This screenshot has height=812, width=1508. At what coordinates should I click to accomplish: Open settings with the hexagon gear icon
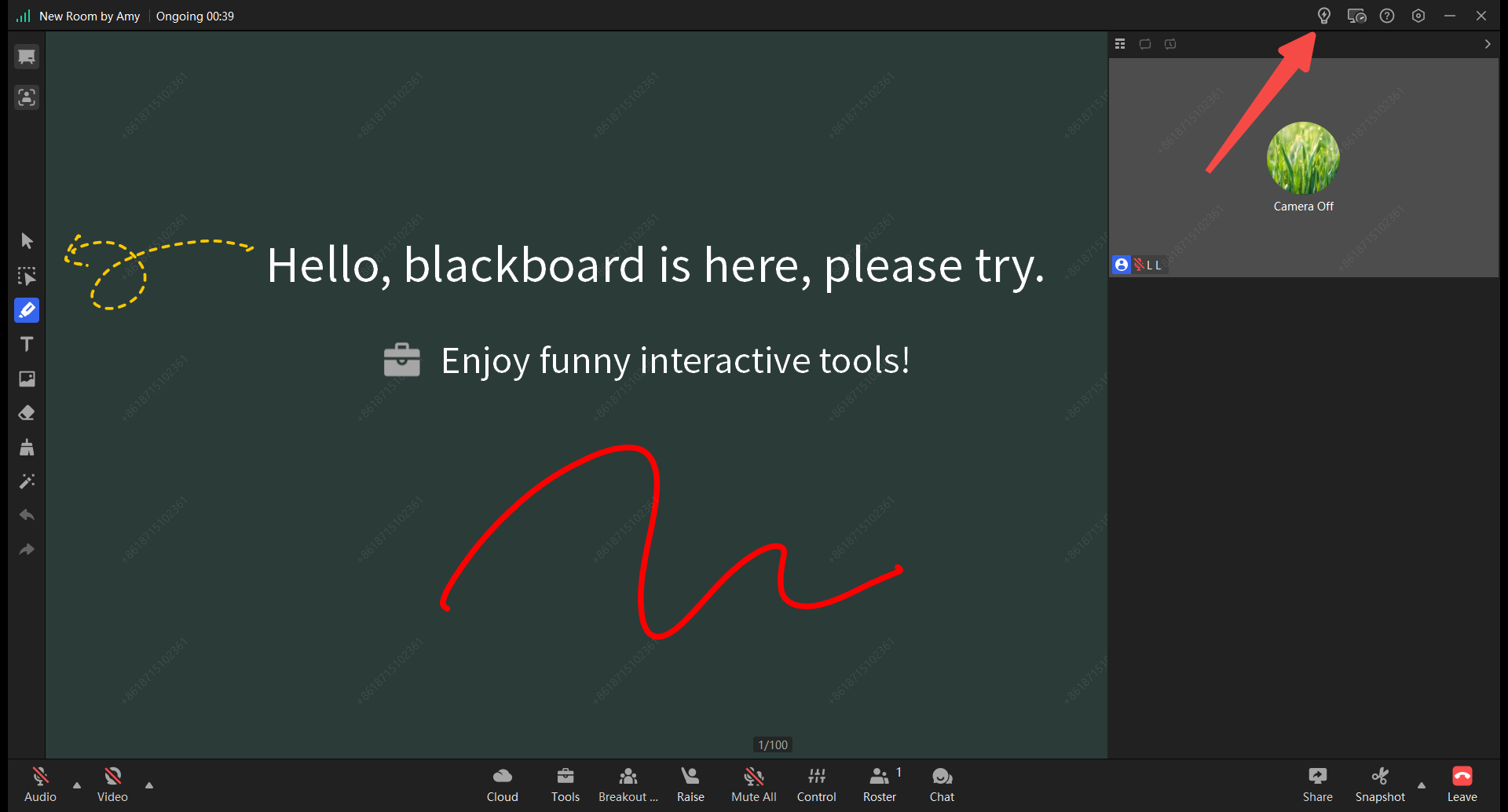point(1418,16)
